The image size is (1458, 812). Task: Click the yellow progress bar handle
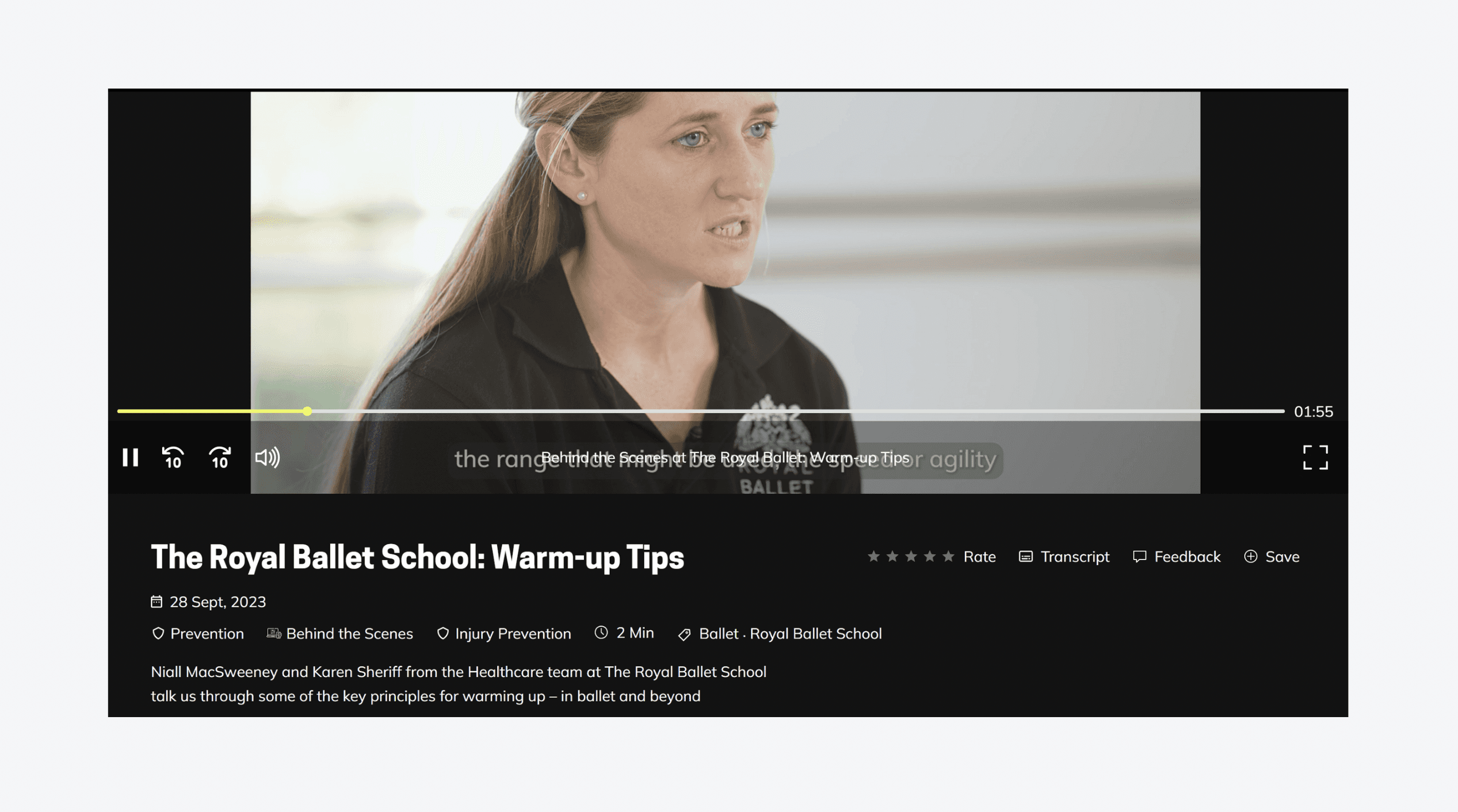(x=307, y=411)
